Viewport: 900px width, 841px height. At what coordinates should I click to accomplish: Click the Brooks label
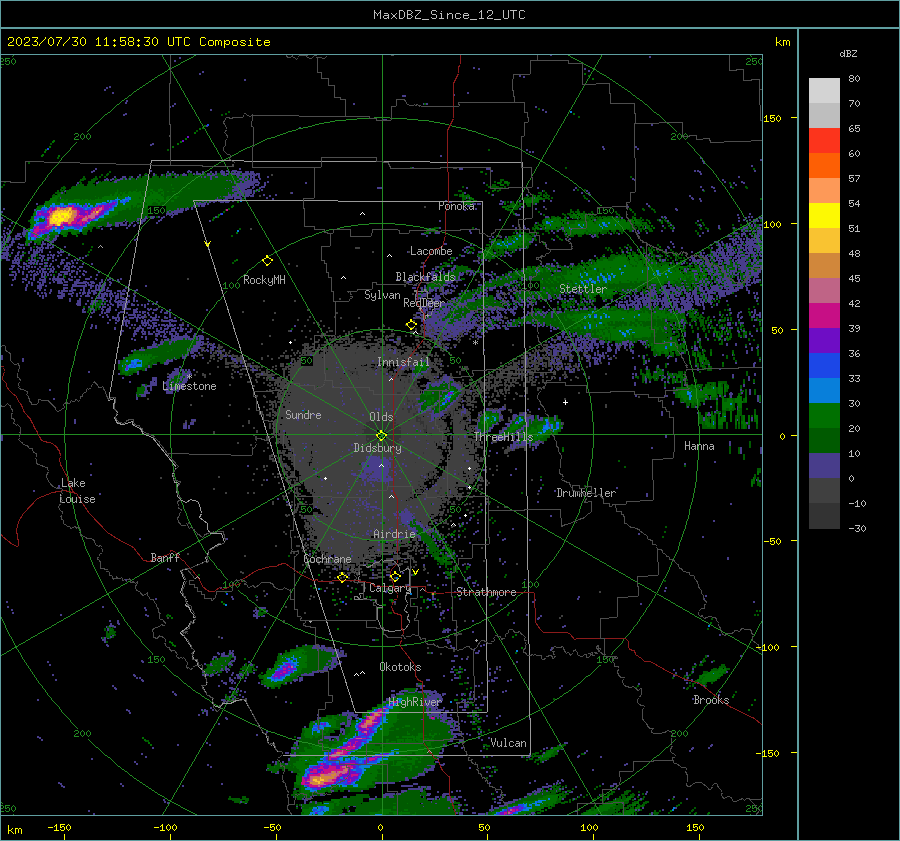point(711,700)
